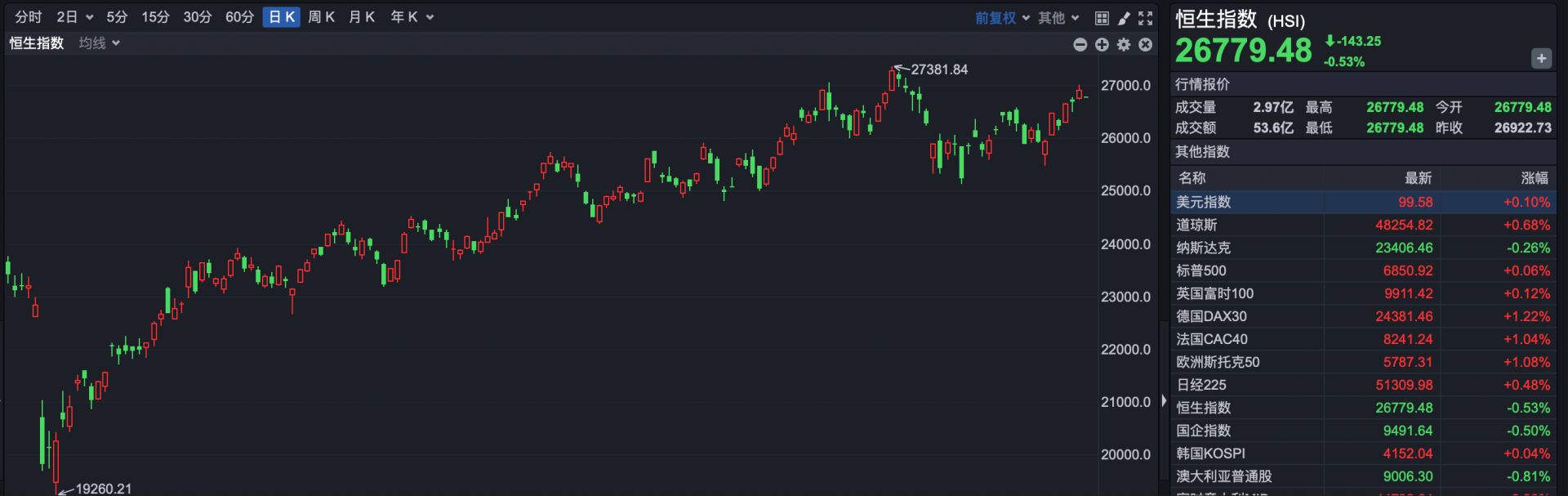1568x496 pixels.
Task: Collapse the right side quote panel arrow
Action: pyautogui.click(x=1164, y=400)
